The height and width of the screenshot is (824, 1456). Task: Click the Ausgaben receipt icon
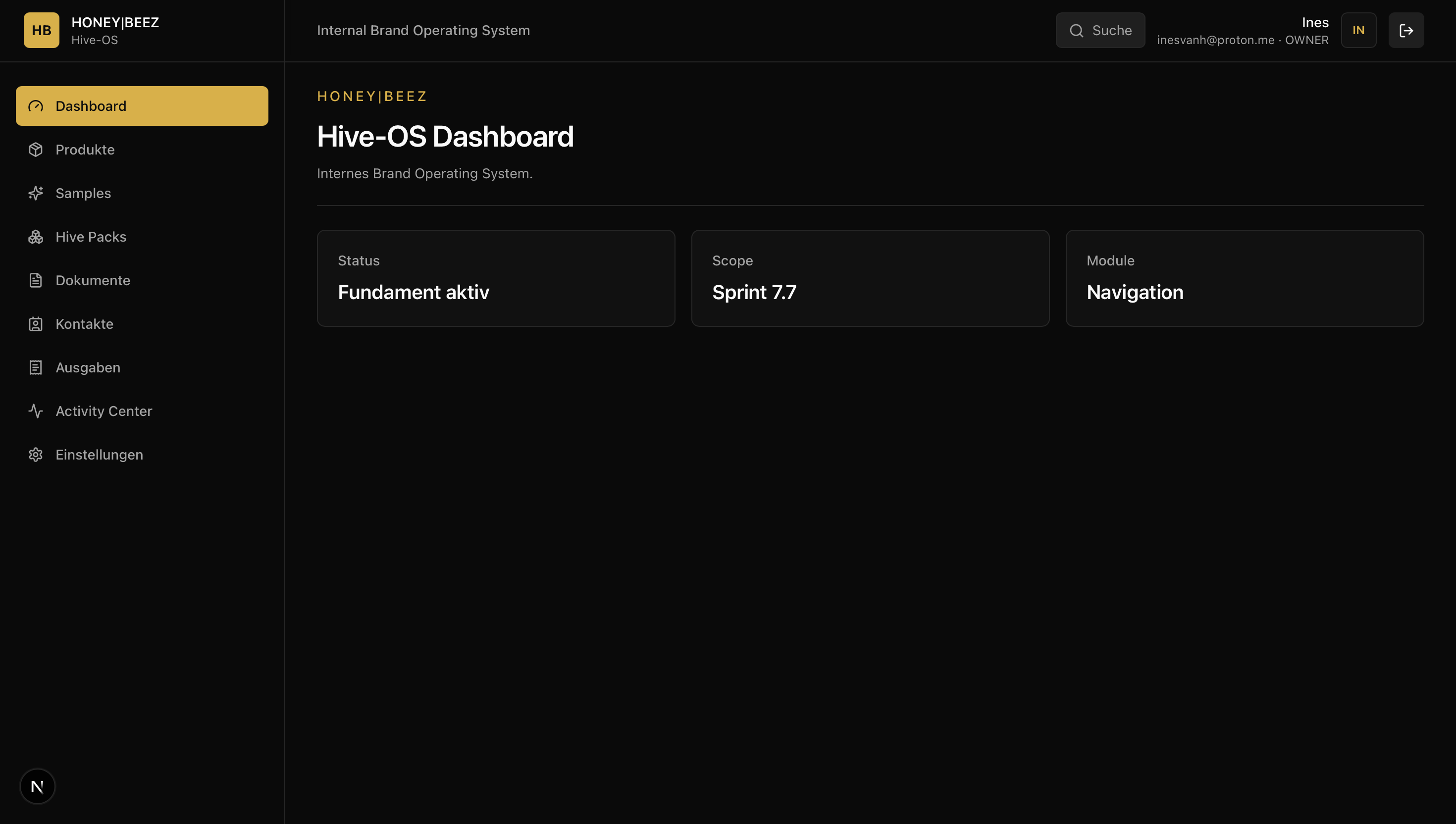pos(36,367)
